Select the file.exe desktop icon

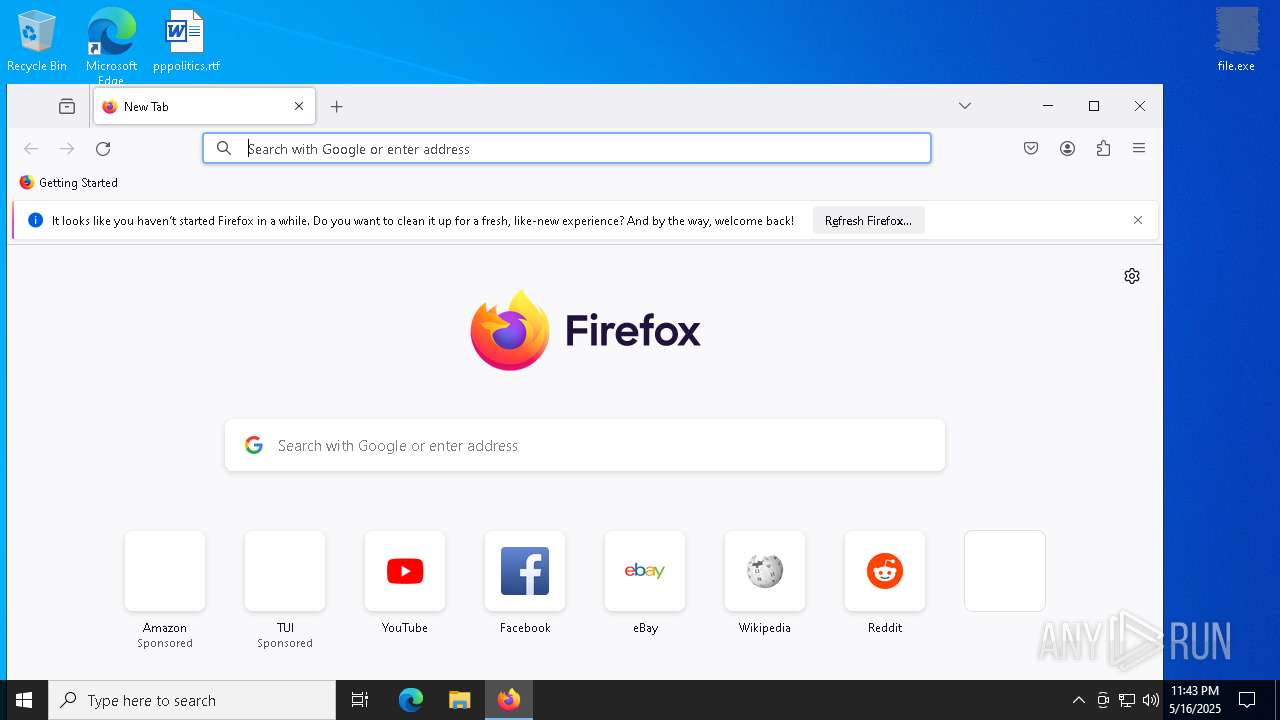click(1236, 41)
